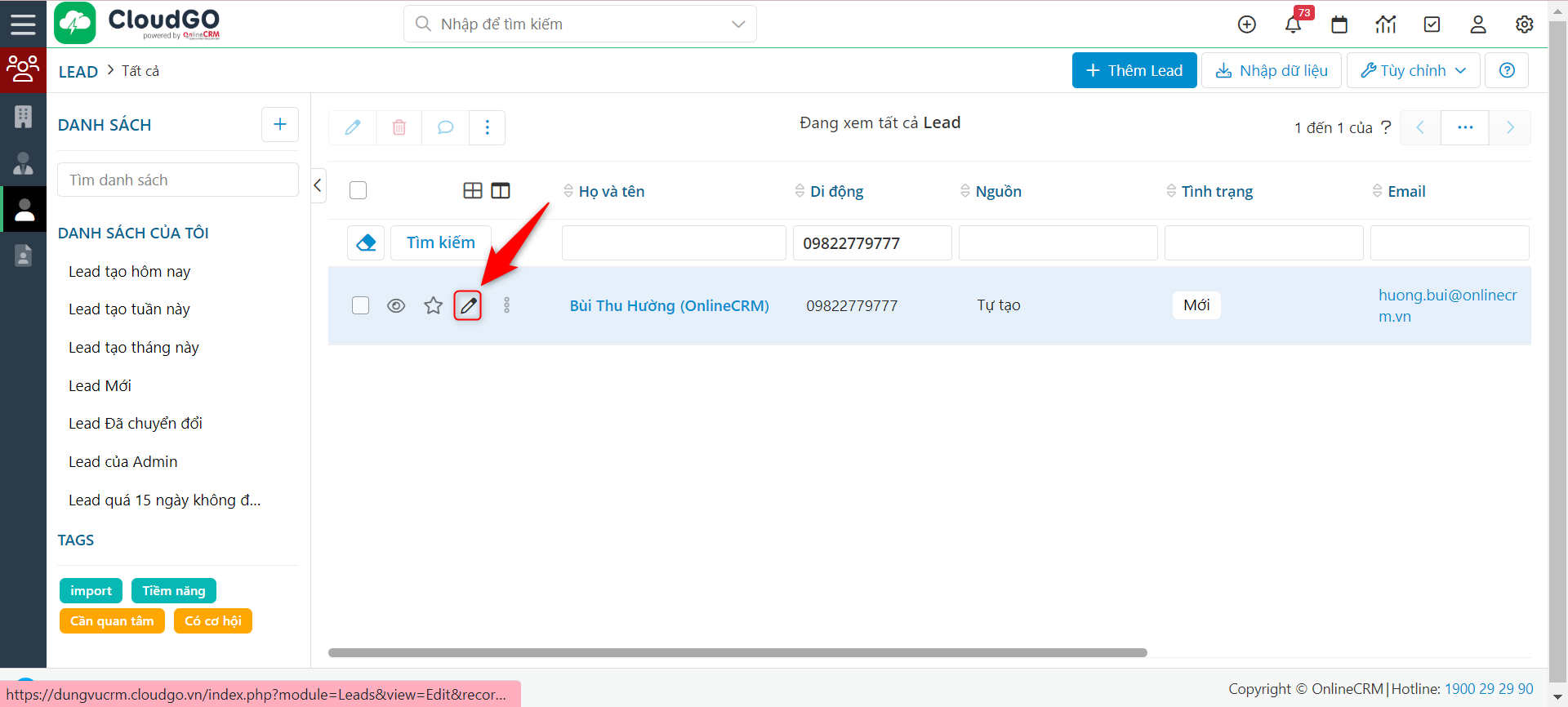Click the red trash delete icon
Viewport: 1568px width, 707px height.
399,127
